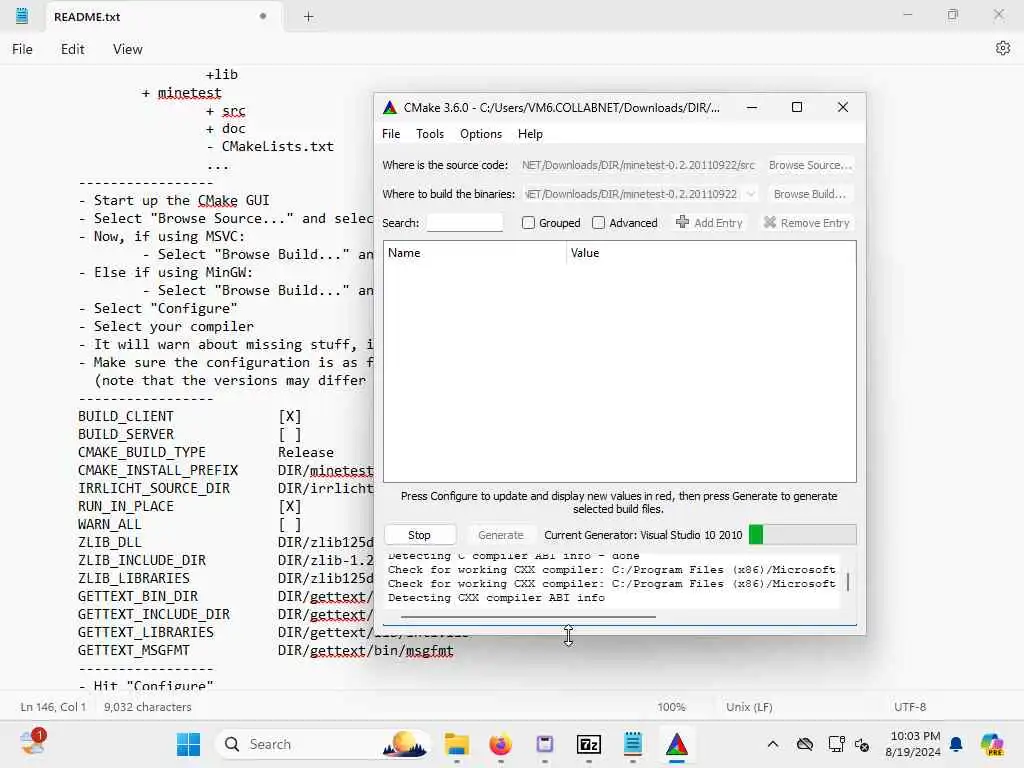This screenshot has height=768, width=1024.
Task: Click Browse Build button
Action: 810,194
